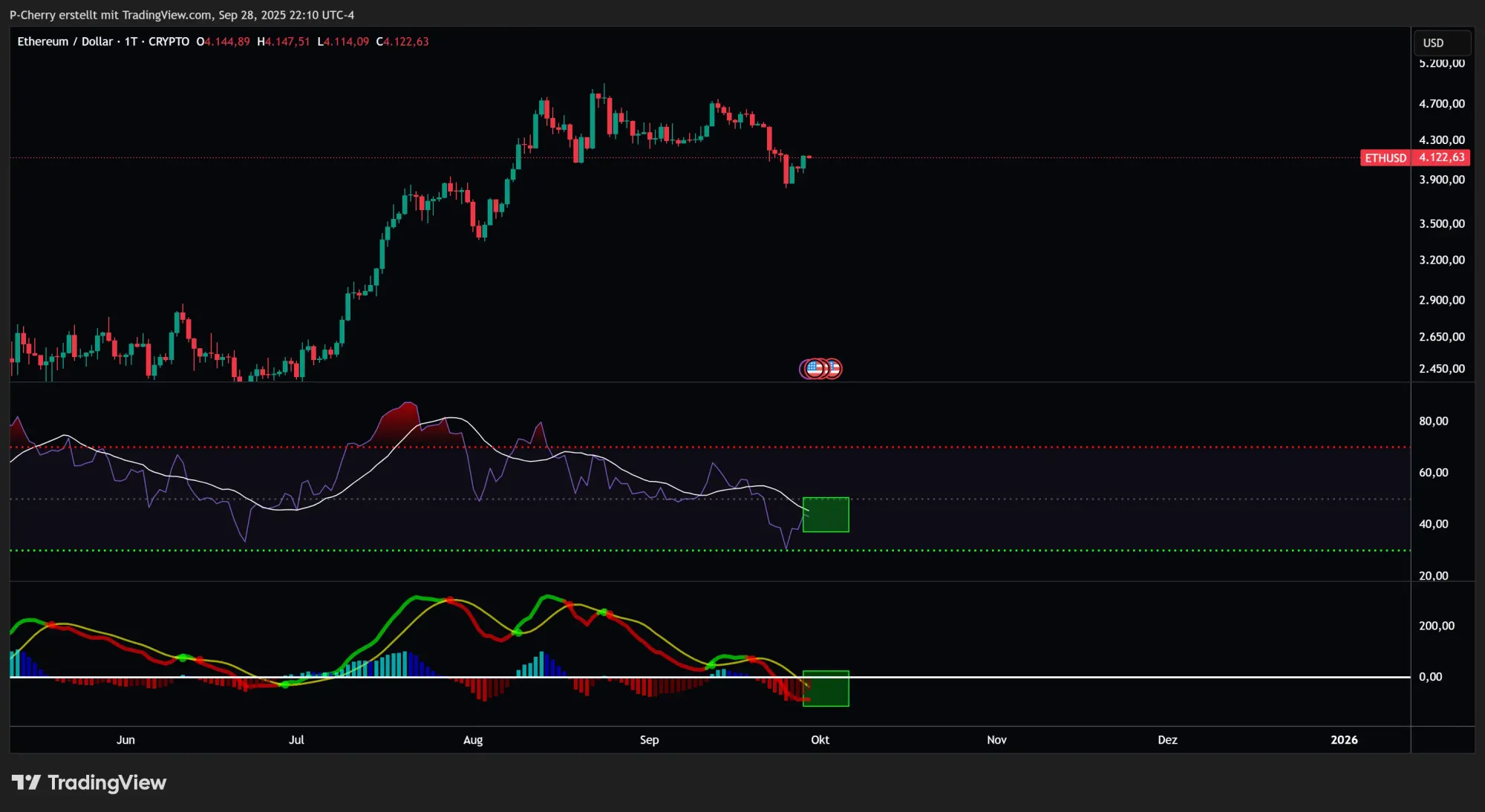The width and height of the screenshot is (1485, 812).
Task: Click the 1T timeframe label
Action: [131, 42]
